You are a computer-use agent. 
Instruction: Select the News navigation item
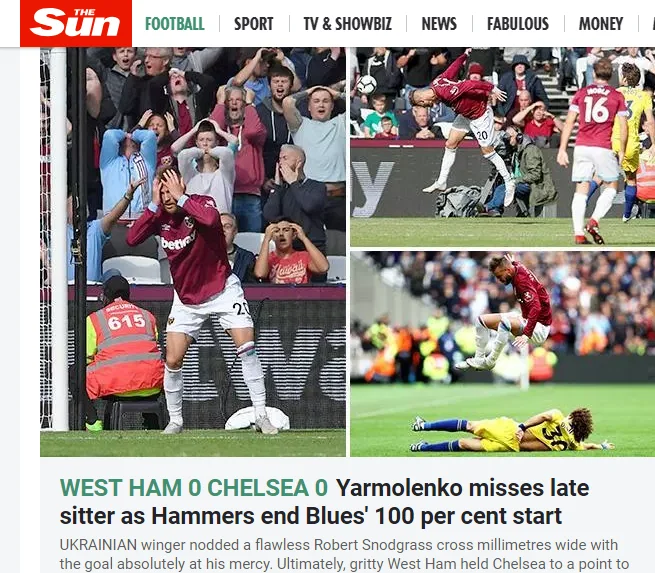pos(439,24)
